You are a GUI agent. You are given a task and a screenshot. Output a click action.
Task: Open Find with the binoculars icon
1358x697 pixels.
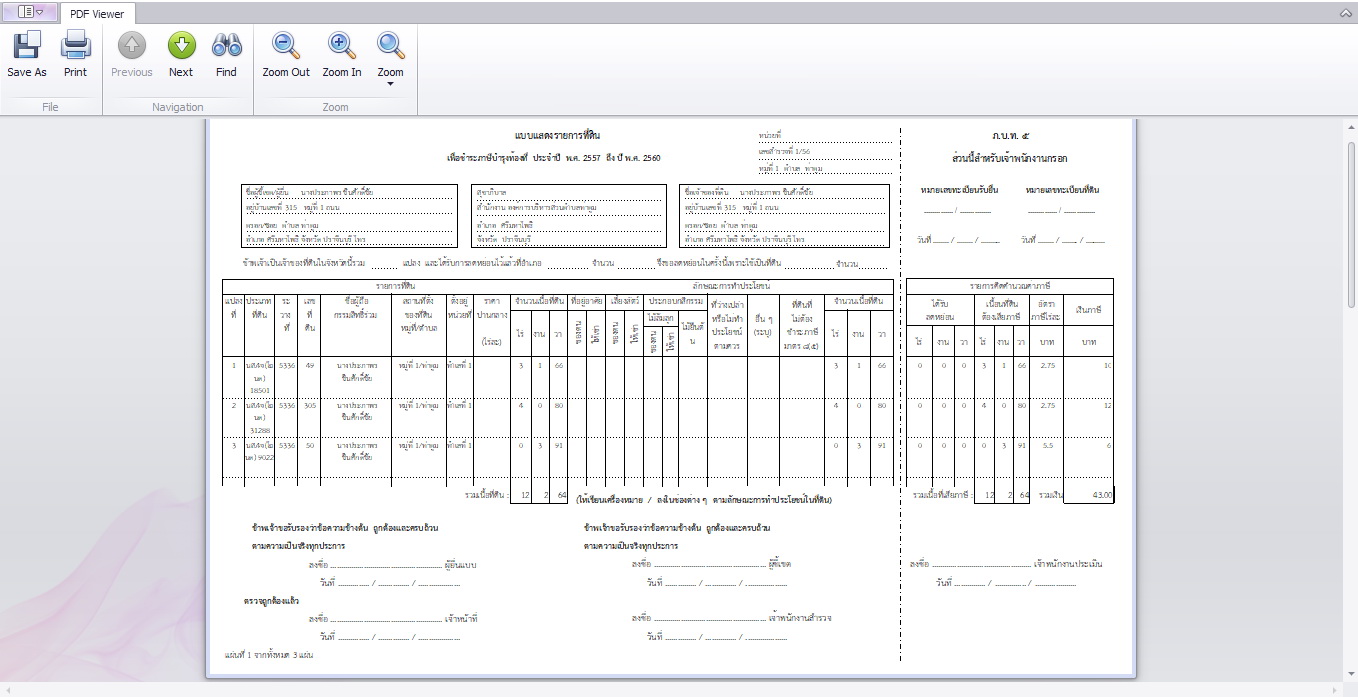tap(227, 45)
